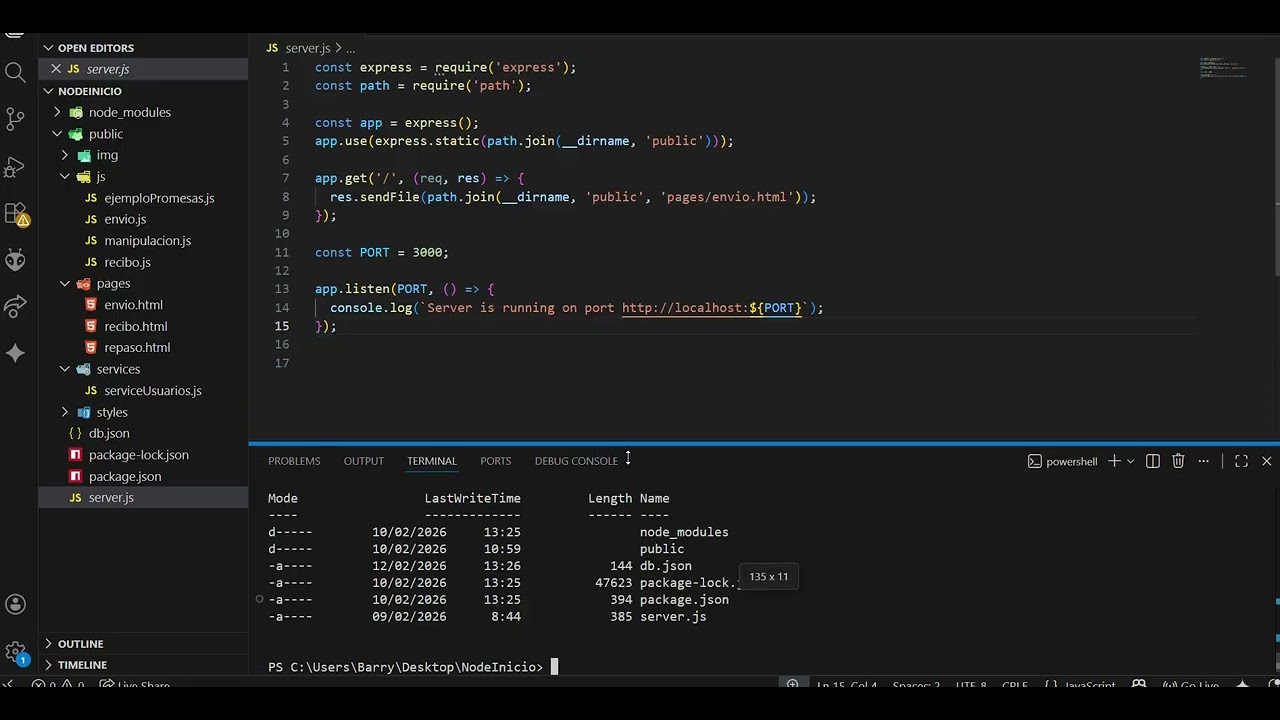Expand the styles folder chevron

pyautogui.click(x=65, y=412)
